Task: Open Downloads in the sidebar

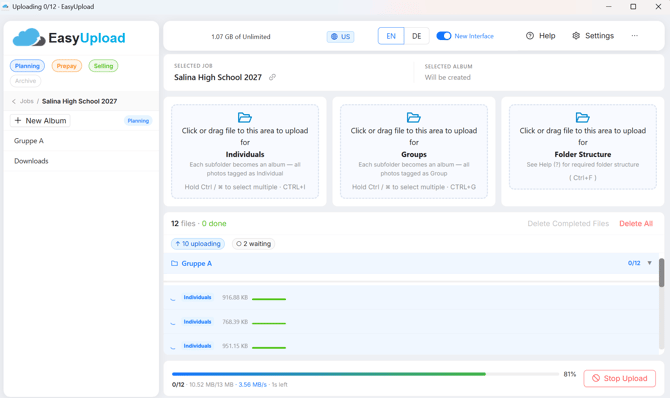Action: [81, 161]
